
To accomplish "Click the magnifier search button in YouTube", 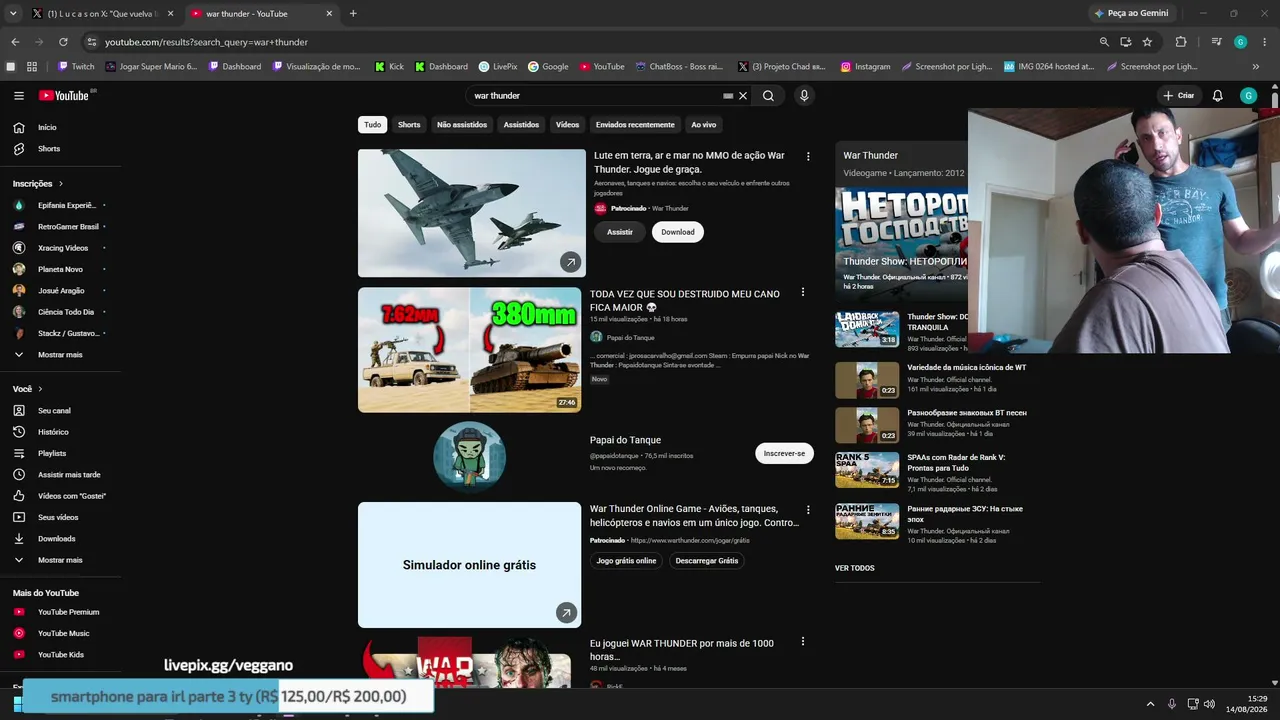I will point(768,96).
